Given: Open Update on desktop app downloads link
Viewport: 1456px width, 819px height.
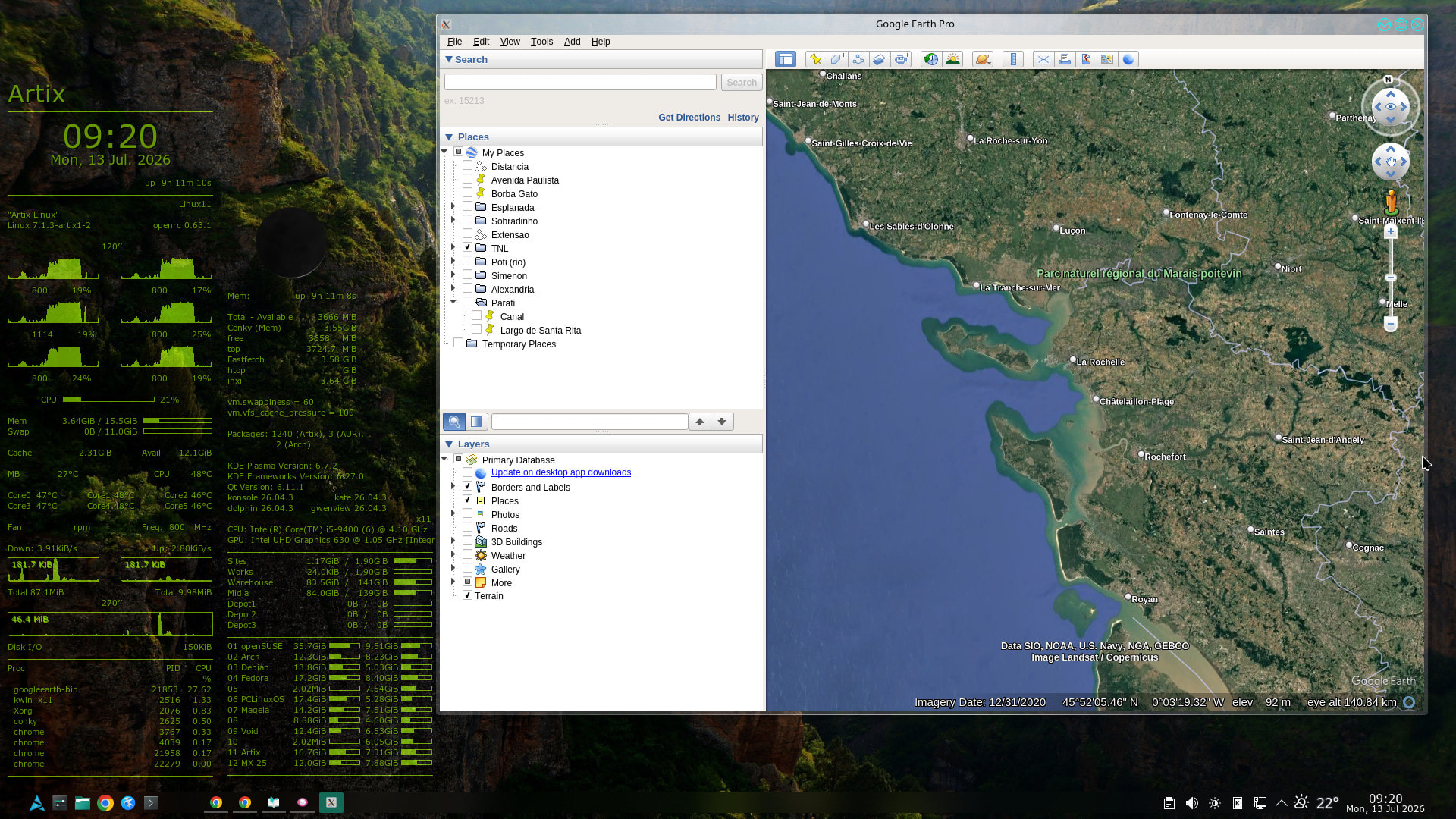Looking at the screenshot, I should click(561, 472).
